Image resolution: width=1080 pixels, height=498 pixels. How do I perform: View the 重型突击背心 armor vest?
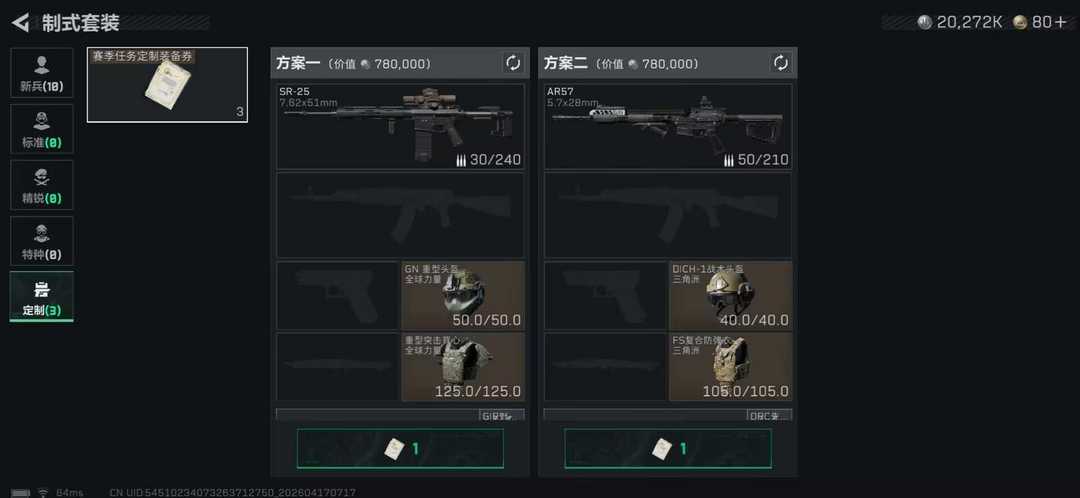[x=463, y=367]
